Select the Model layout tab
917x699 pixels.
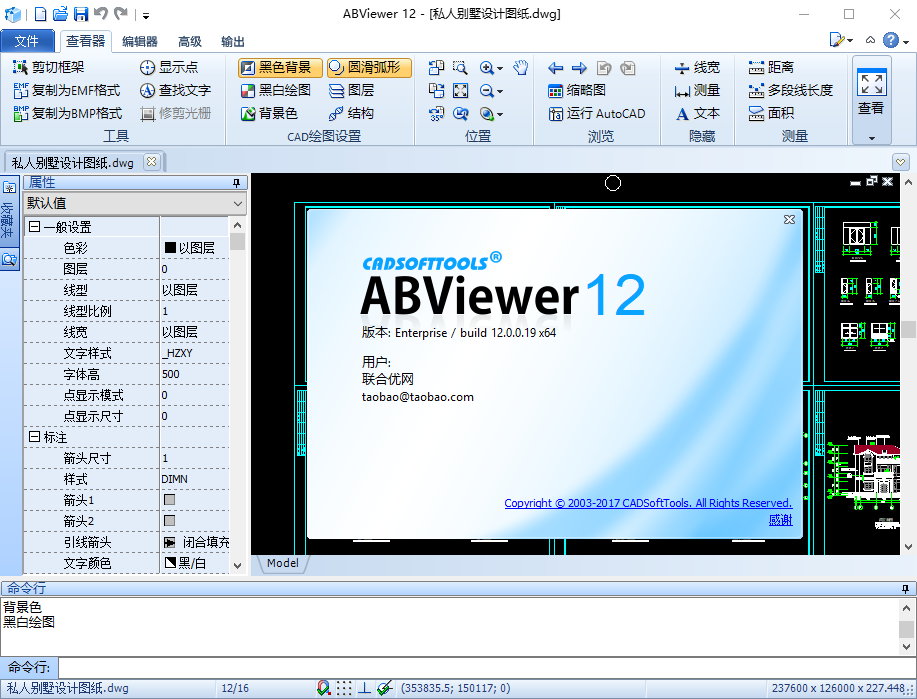click(282, 563)
